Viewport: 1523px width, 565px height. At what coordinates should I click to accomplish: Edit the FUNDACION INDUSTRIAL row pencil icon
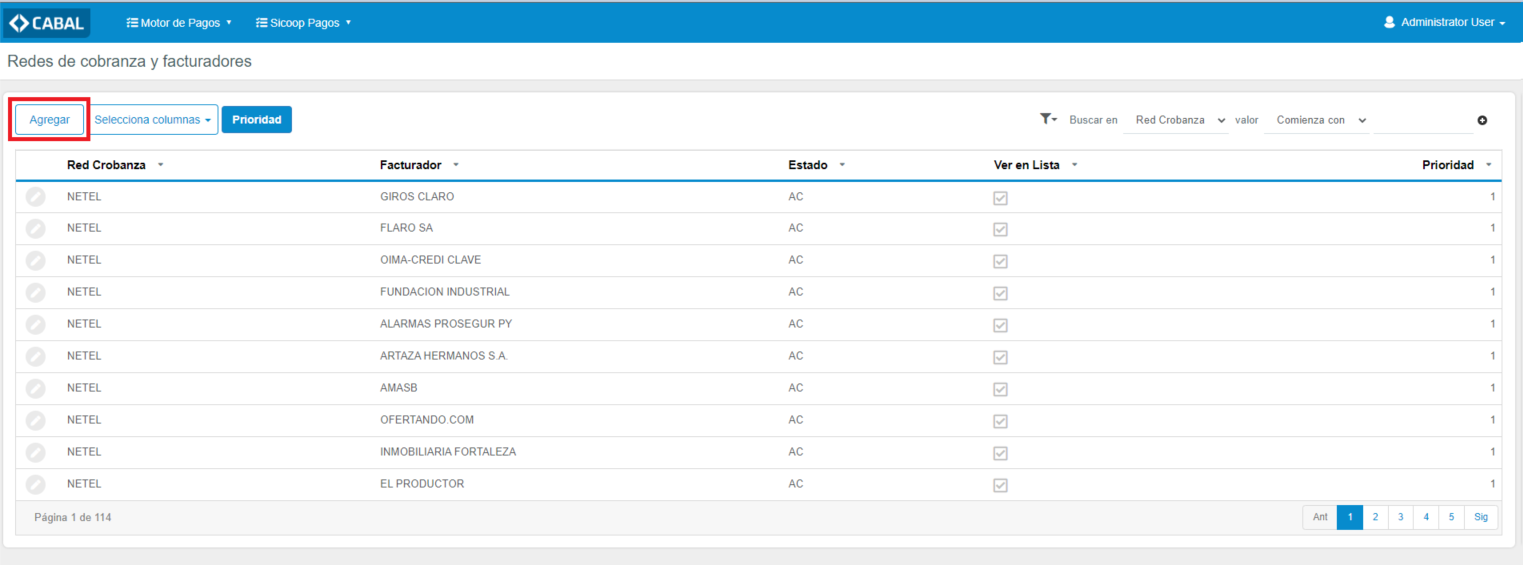tap(35, 293)
